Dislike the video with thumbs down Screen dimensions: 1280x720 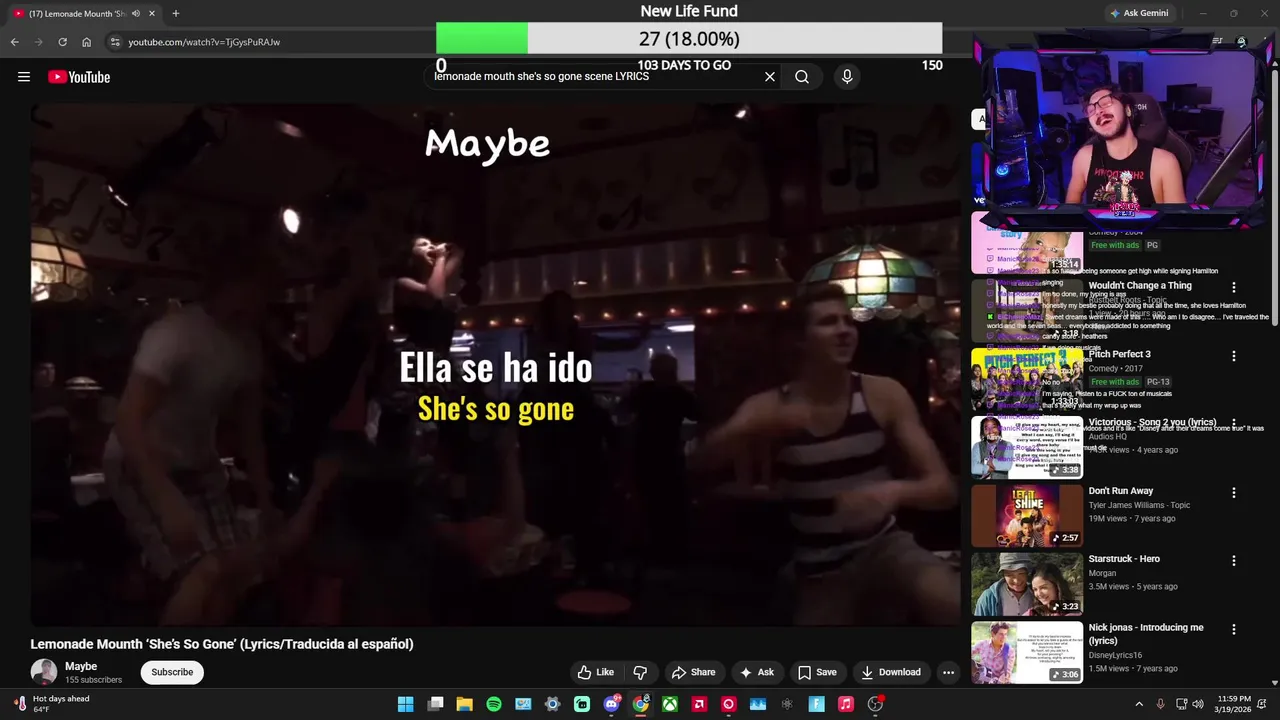(640, 672)
